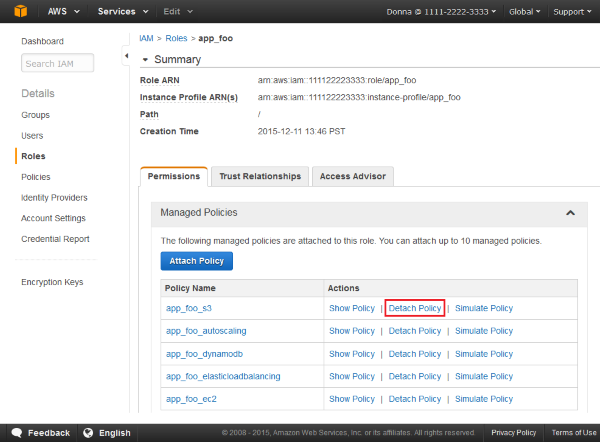Open the app_foo_ec2 policy link
This screenshot has height=442, width=600.
pyautogui.click(x=191, y=399)
